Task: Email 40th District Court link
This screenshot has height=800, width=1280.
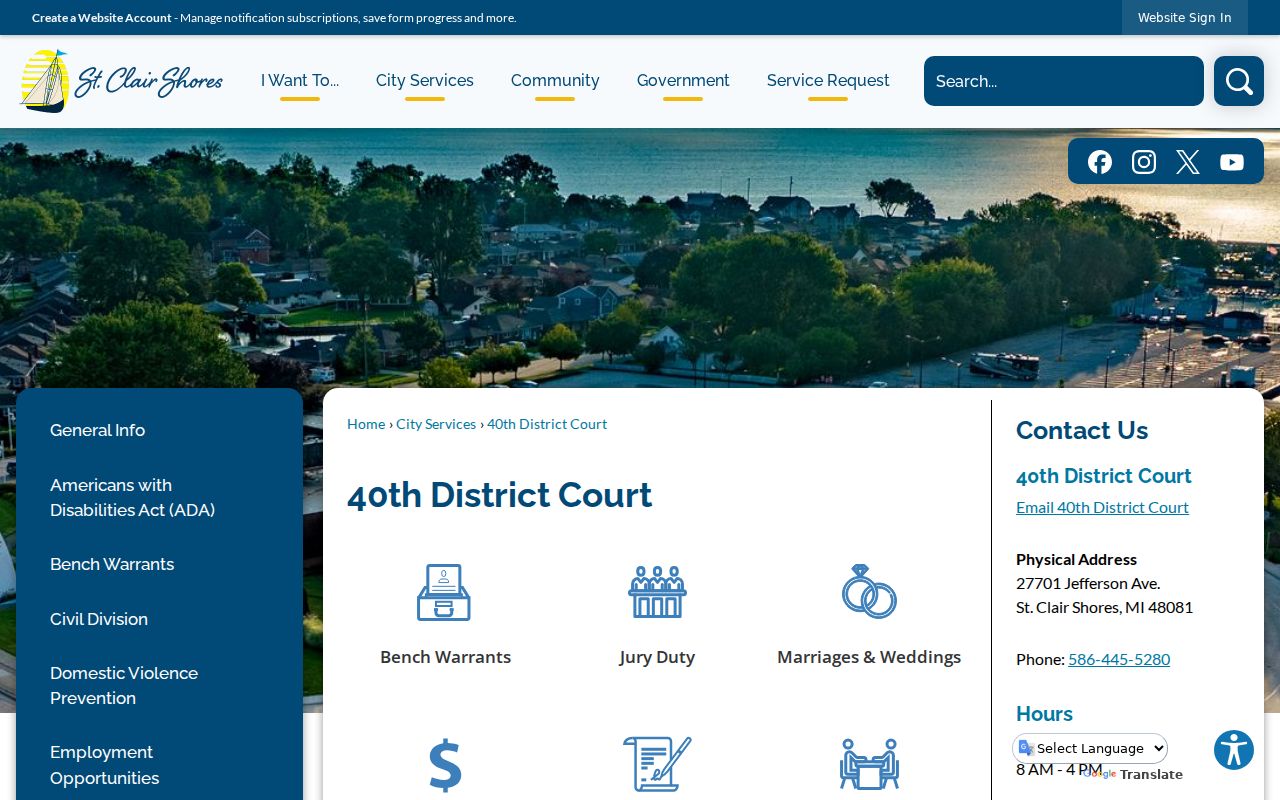Action: (1102, 507)
